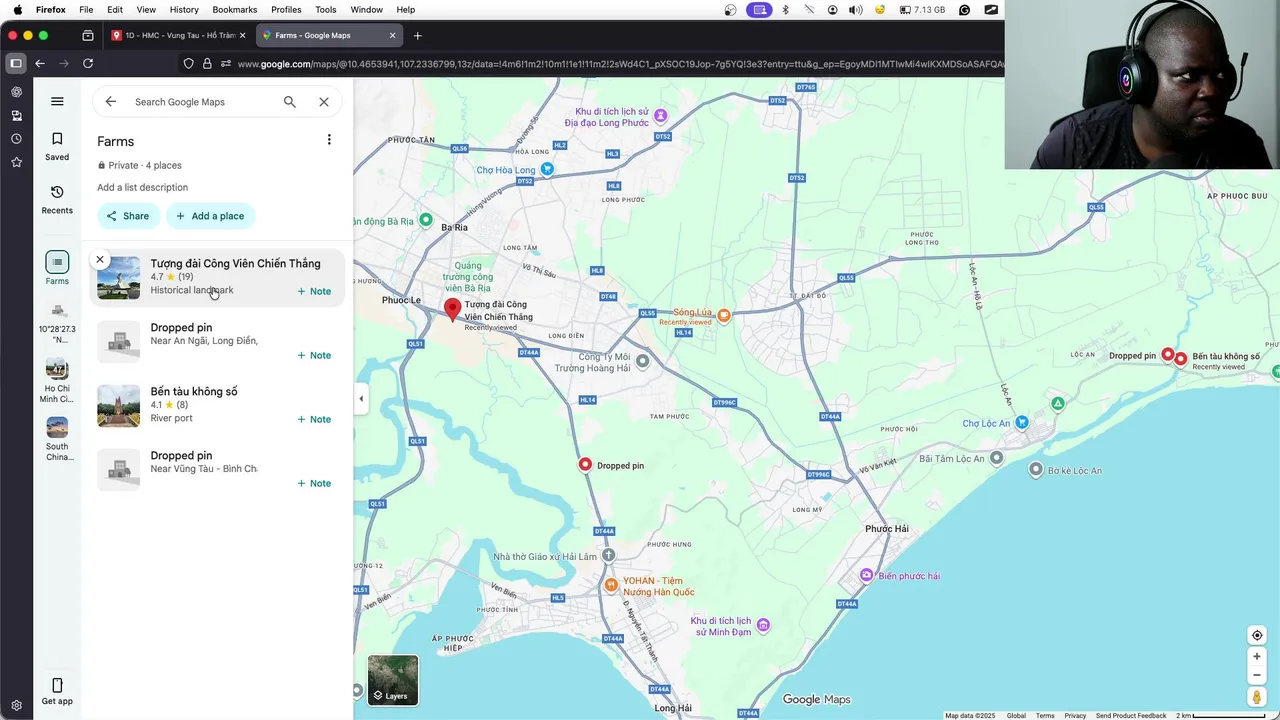Click Add a list description text
Viewport: 1280px width, 720px height.
click(142, 187)
